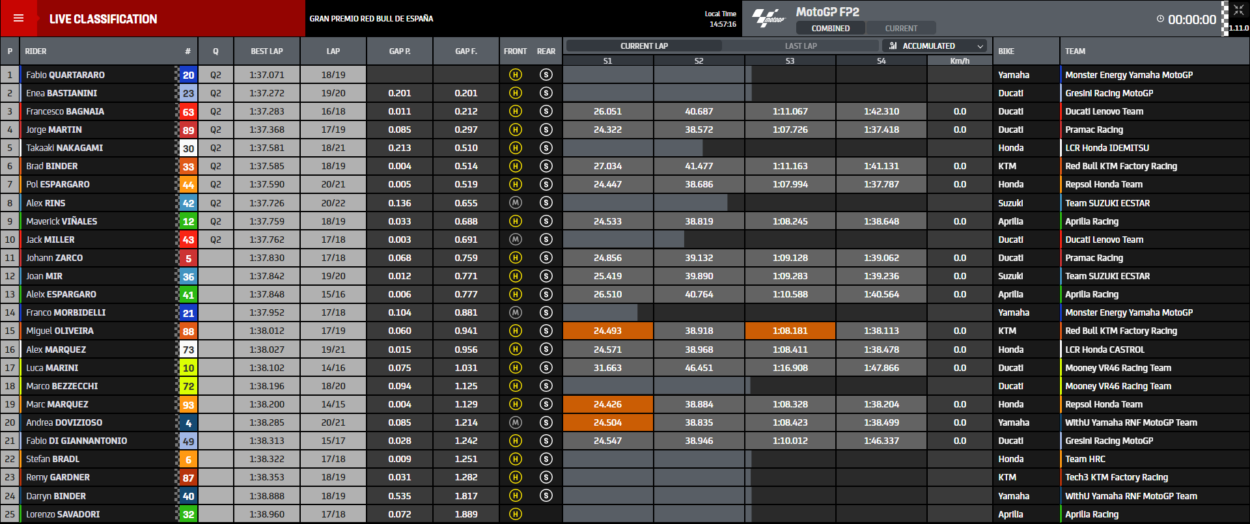Click the GAP F. column header
The width and height of the screenshot is (1250, 524).
(x=466, y=51)
